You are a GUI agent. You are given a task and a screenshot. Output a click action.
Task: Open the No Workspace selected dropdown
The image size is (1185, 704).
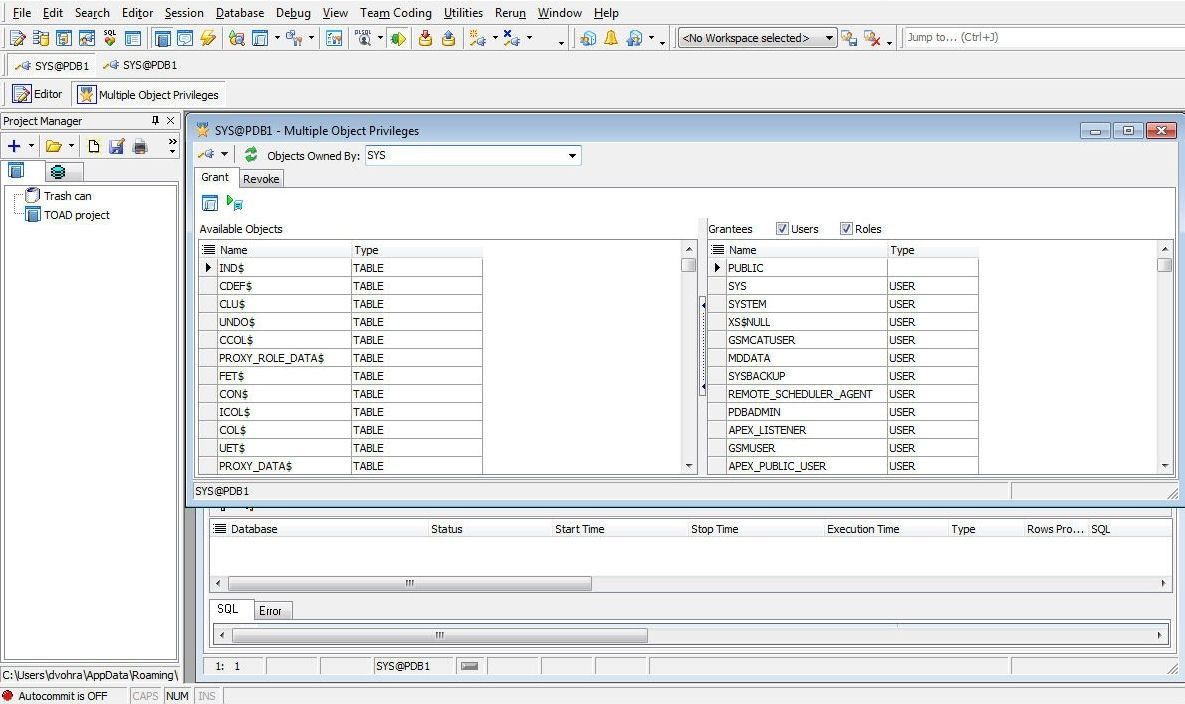tap(829, 38)
